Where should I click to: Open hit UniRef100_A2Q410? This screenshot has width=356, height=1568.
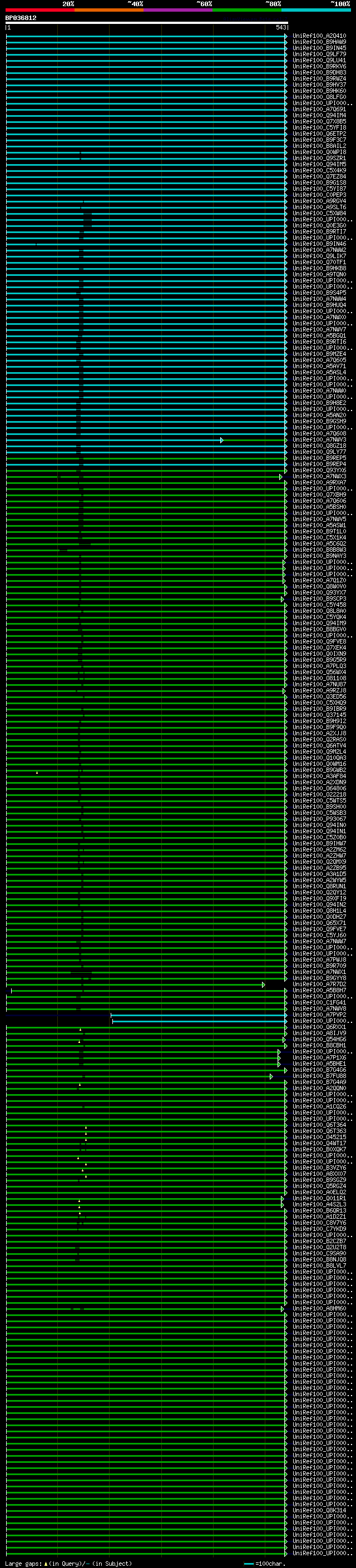pos(319,36)
